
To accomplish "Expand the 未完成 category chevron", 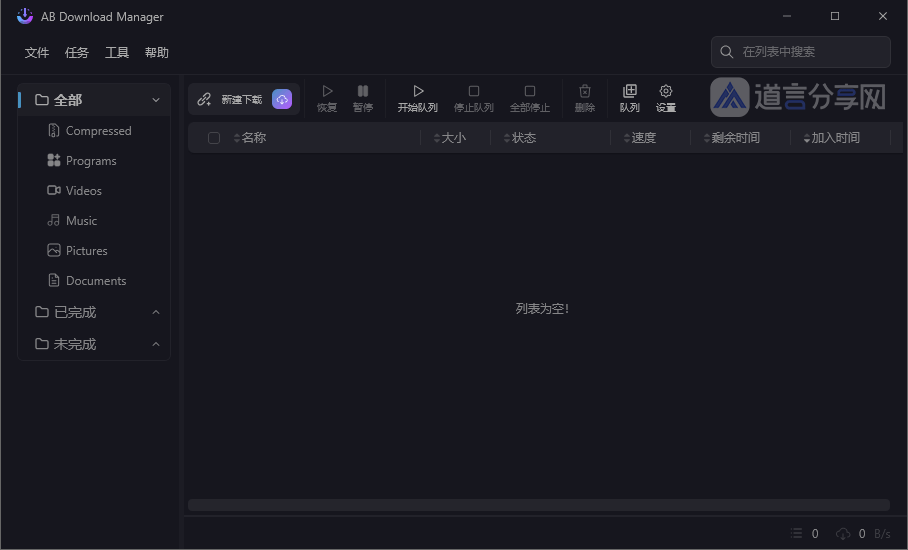I will click(156, 344).
